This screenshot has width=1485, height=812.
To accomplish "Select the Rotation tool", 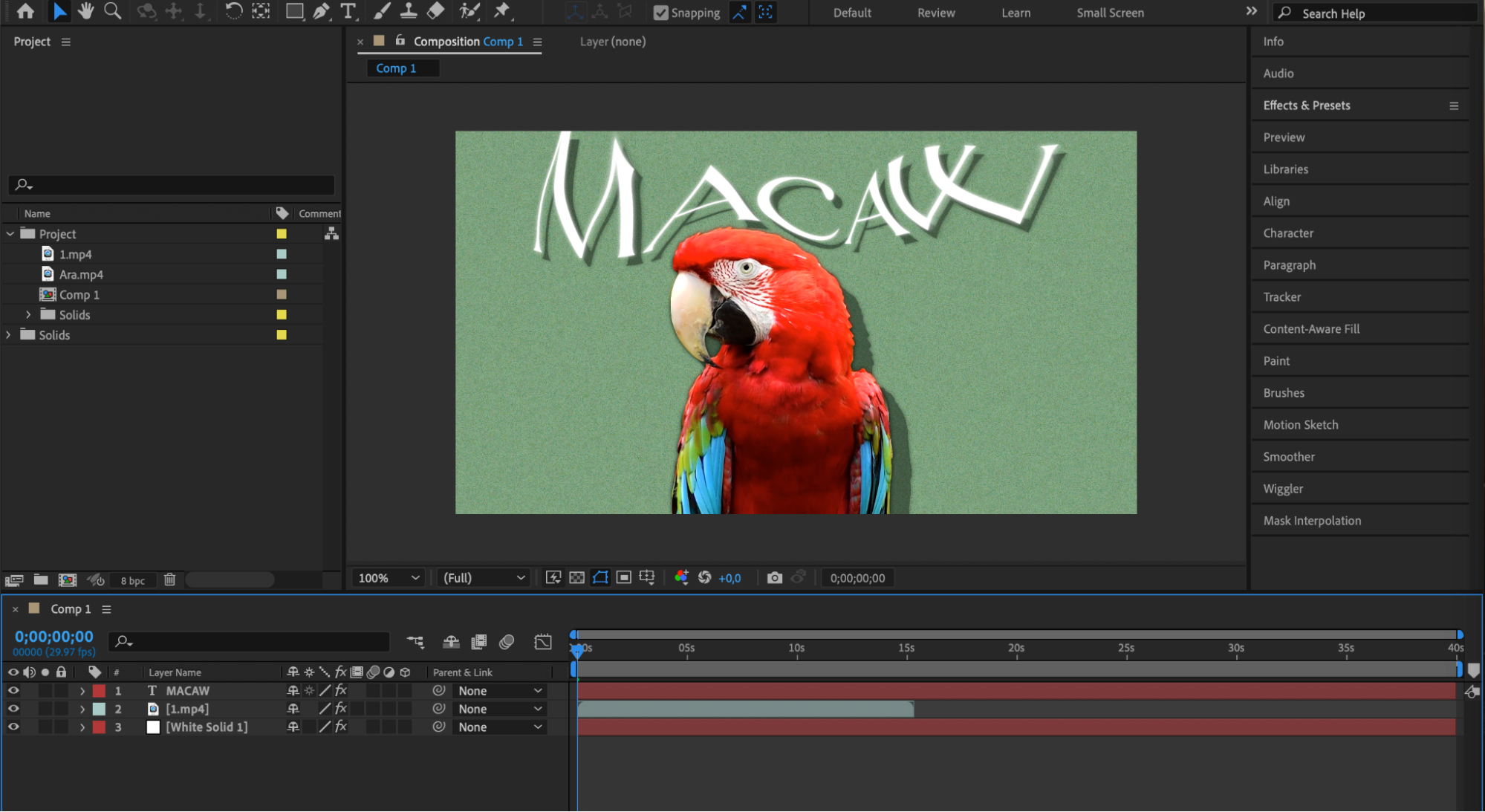I will click(233, 11).
